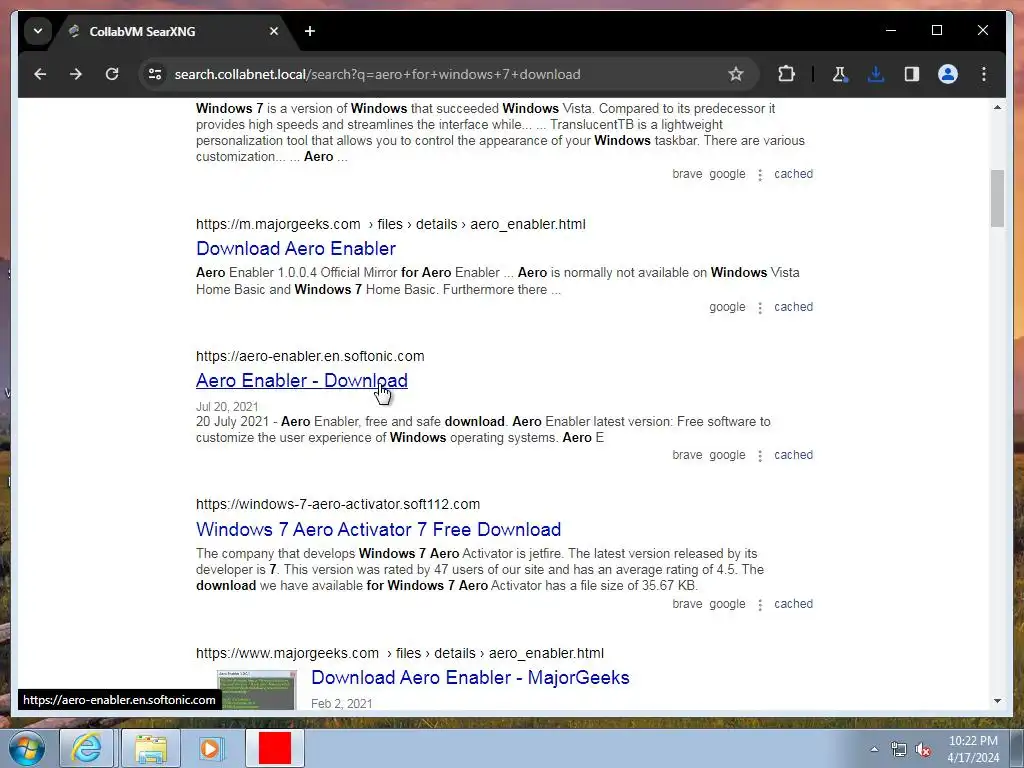Open the Windows Start menu
The image size is (1024, 768).
pyautogui.click(x=27, y=748)
